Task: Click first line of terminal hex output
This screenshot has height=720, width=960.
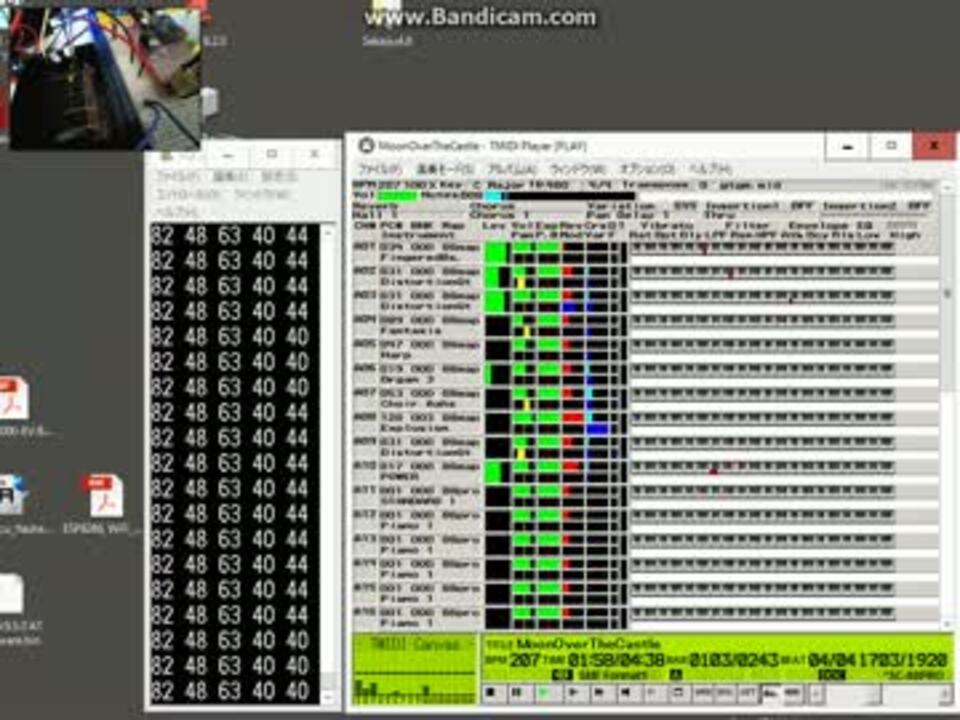Action: coord(229,236)
